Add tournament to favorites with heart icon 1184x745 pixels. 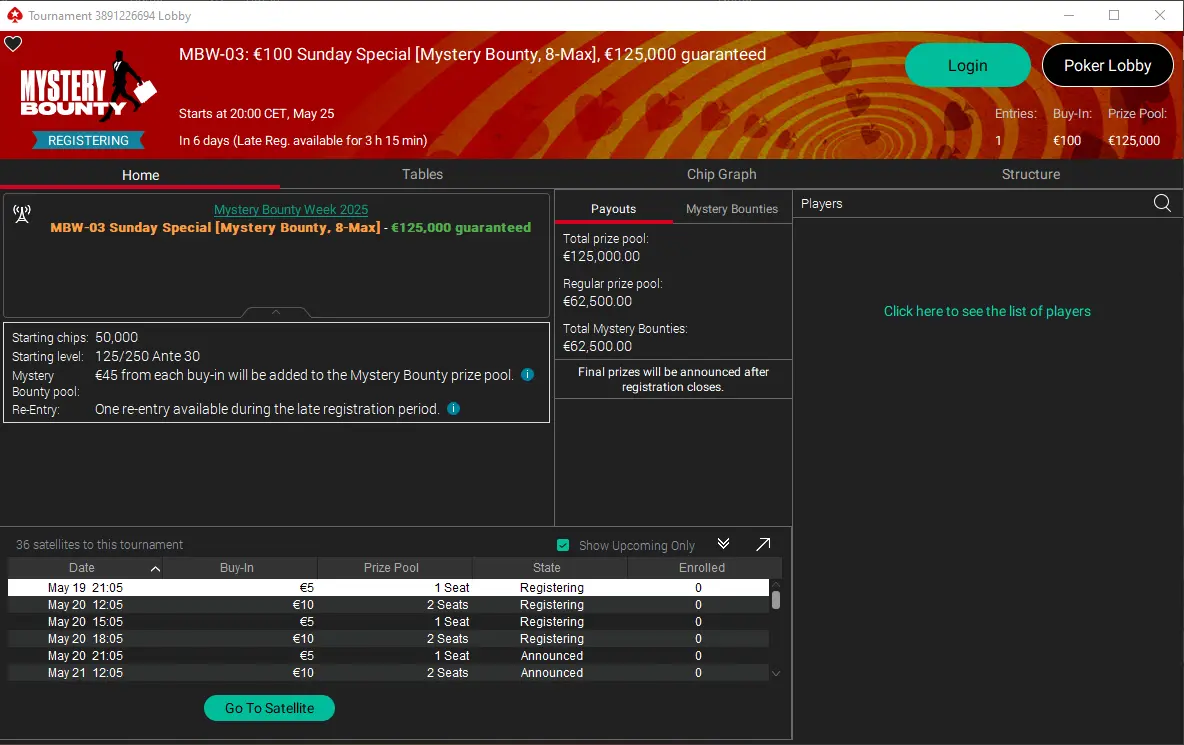pyautogui.click(x=13, y=44)
